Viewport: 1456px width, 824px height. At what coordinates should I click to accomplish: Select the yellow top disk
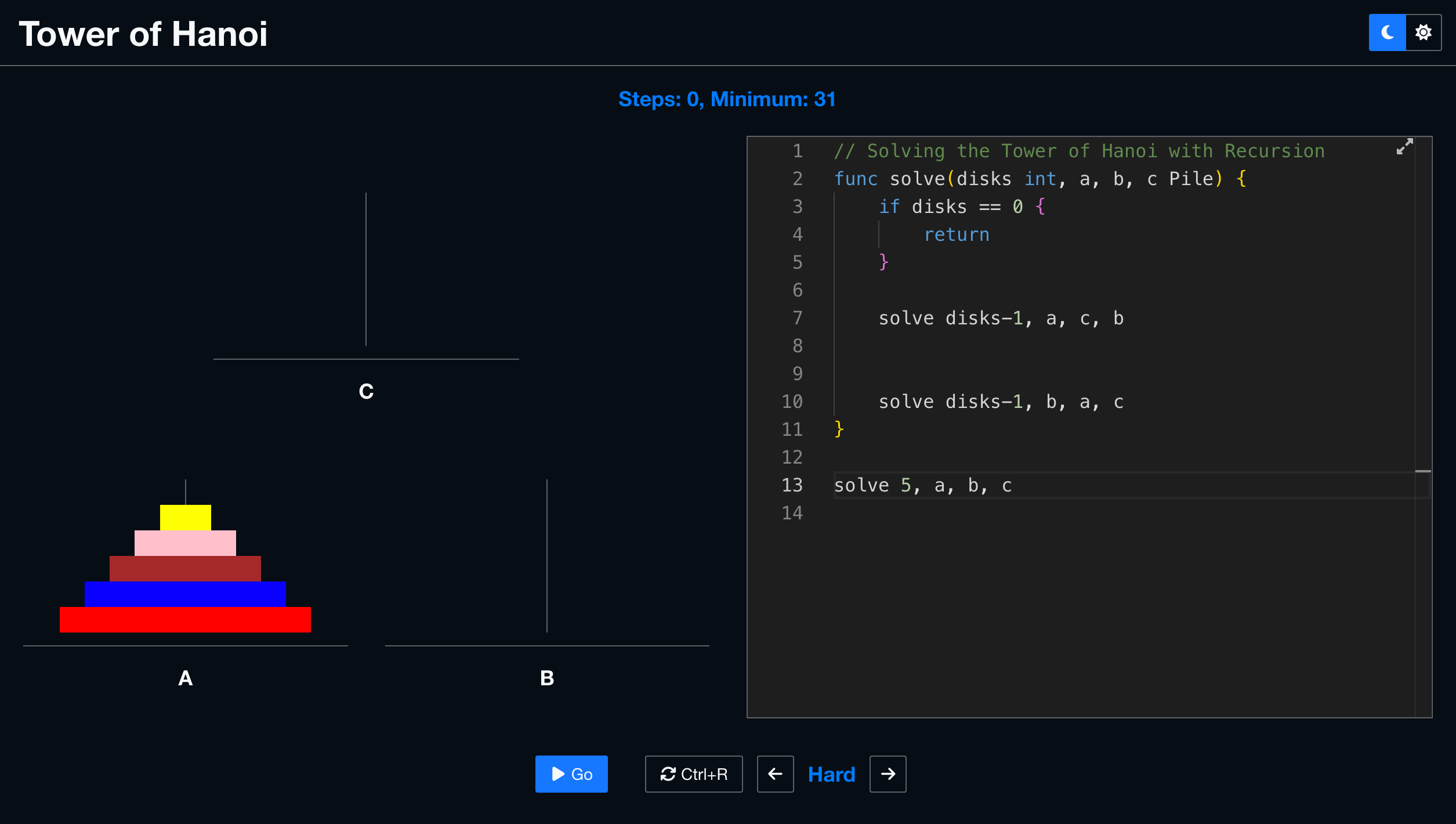coord(186,518)
